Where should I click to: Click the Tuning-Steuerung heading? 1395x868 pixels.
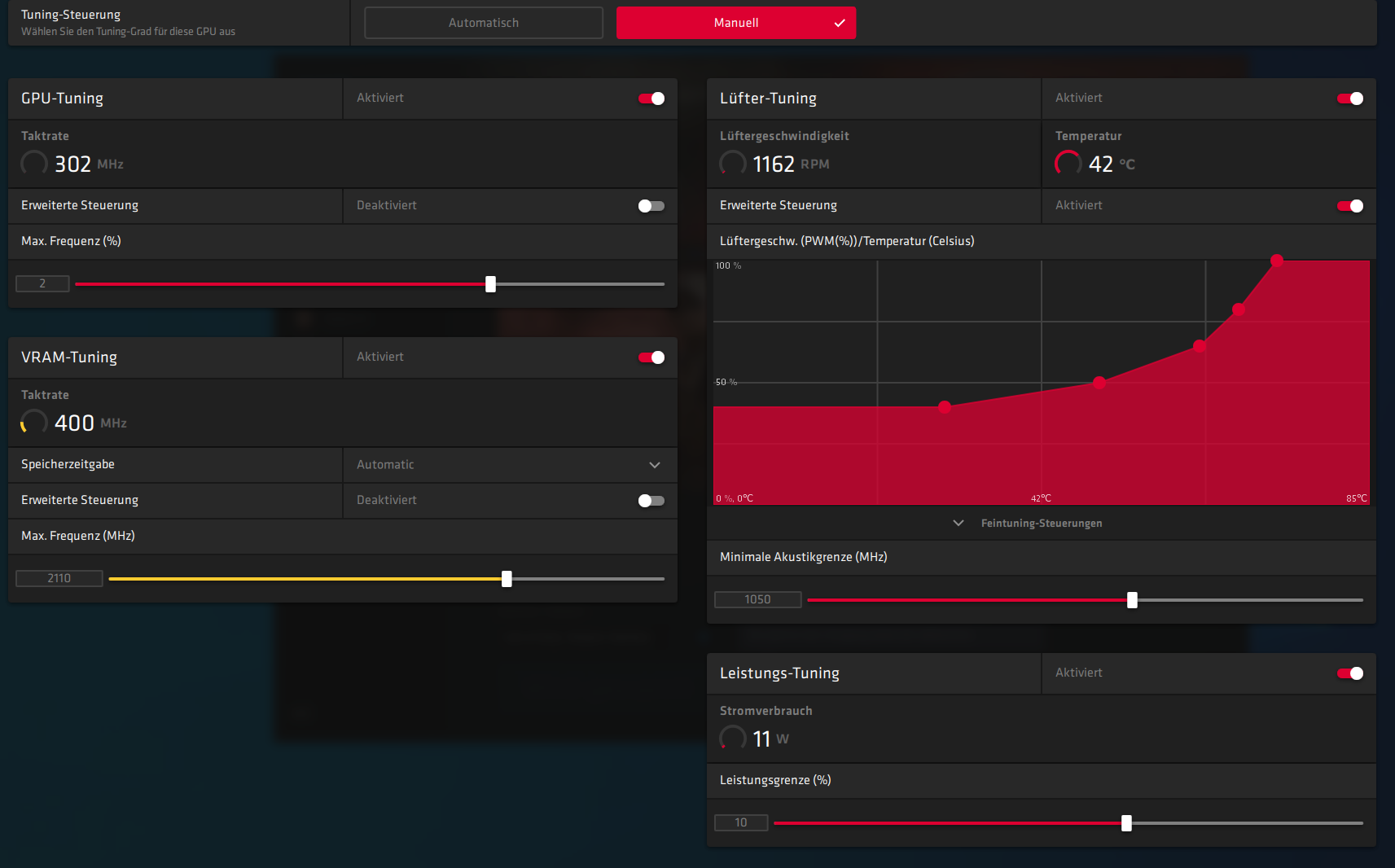coord(71,15)
